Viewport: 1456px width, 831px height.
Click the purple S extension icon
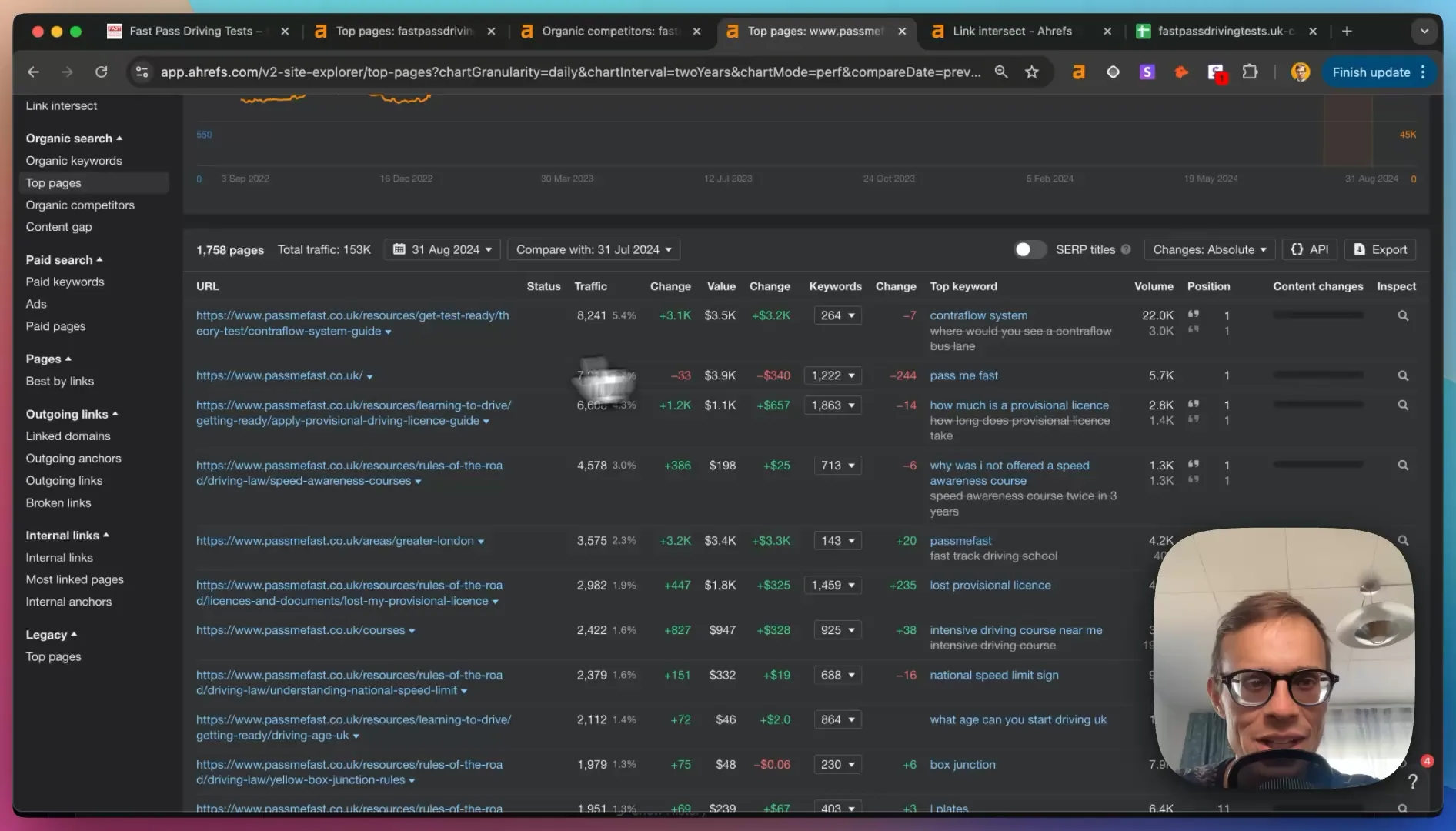(x=1147, y=72)
